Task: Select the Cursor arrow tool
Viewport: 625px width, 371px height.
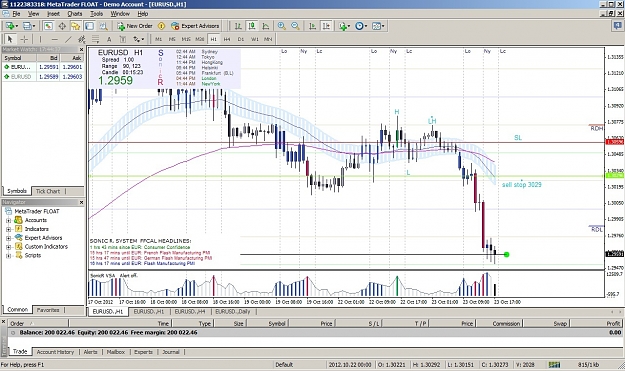Action: (10, 39)
